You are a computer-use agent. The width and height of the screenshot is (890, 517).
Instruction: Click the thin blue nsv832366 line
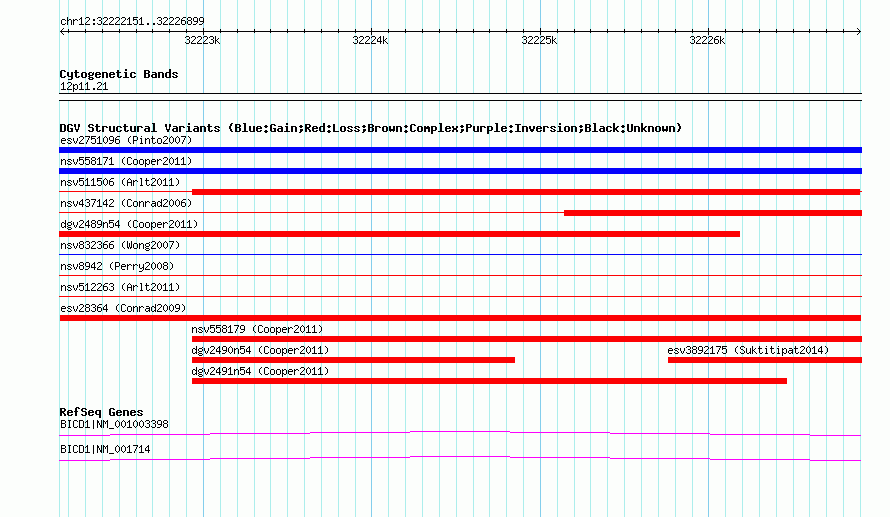(460, 254)
